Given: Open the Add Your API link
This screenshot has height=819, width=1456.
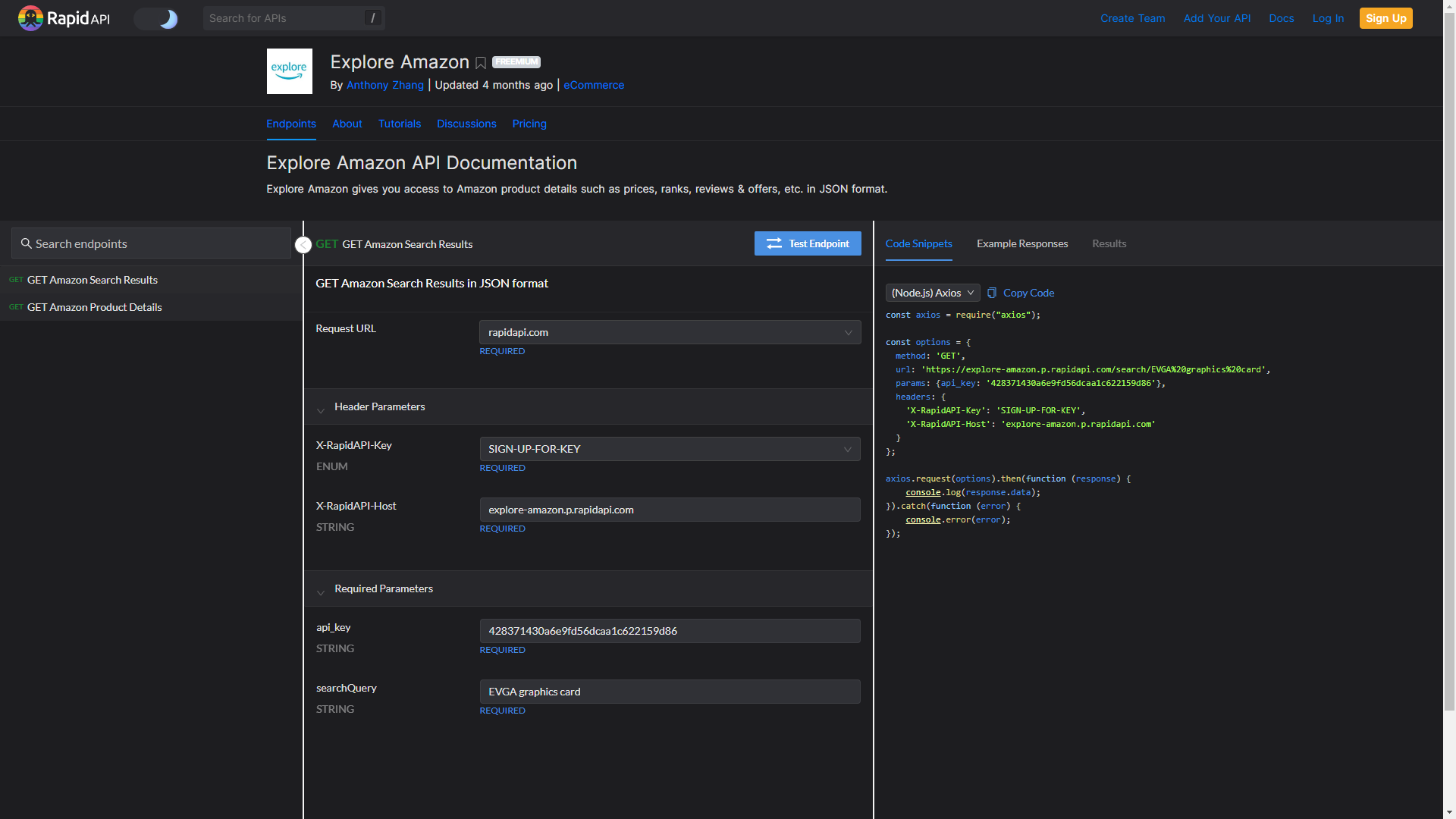Looking at the screenshot, I should coord(1216,18).
